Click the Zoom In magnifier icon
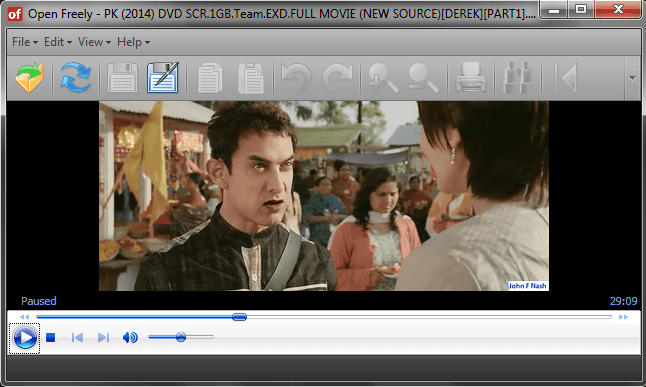This screenshot has height=387, width=646. point(383,77)
